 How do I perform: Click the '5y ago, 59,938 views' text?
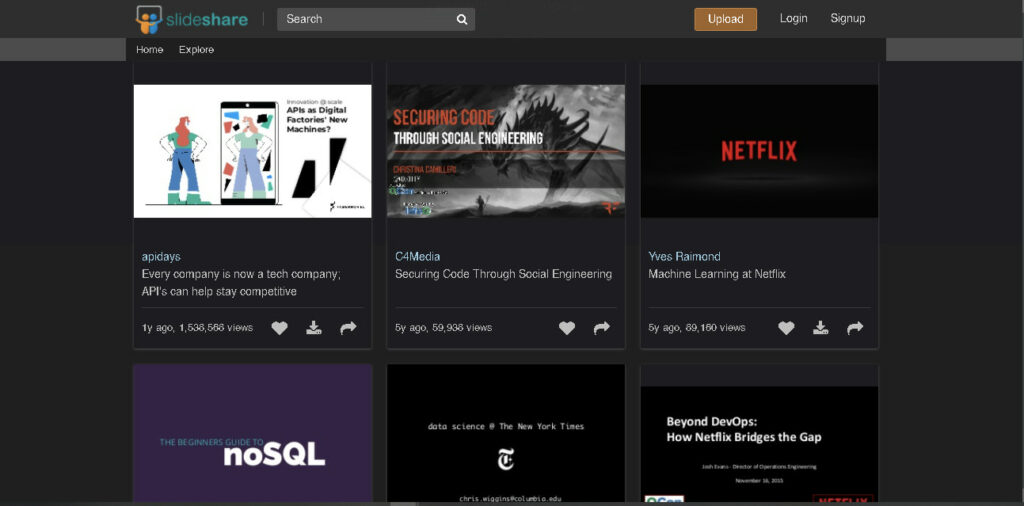click(443, 328)
